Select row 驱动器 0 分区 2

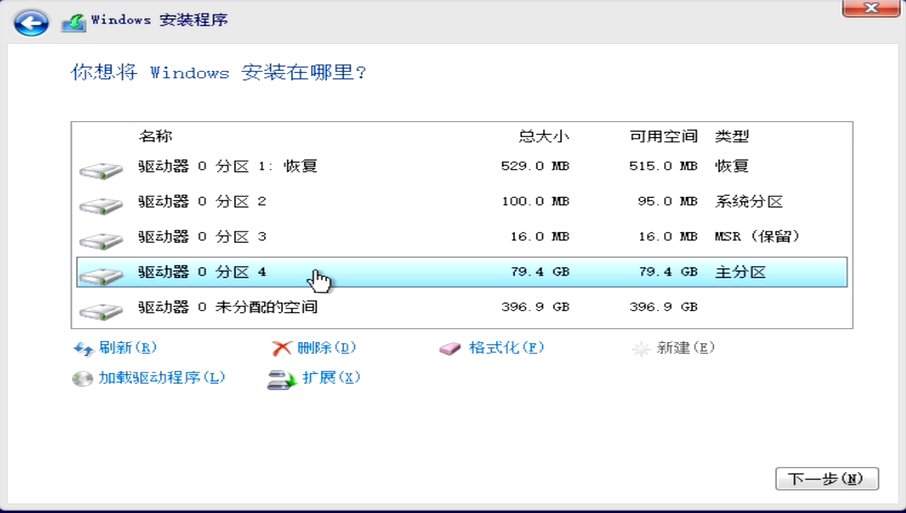tap(462, 202)
